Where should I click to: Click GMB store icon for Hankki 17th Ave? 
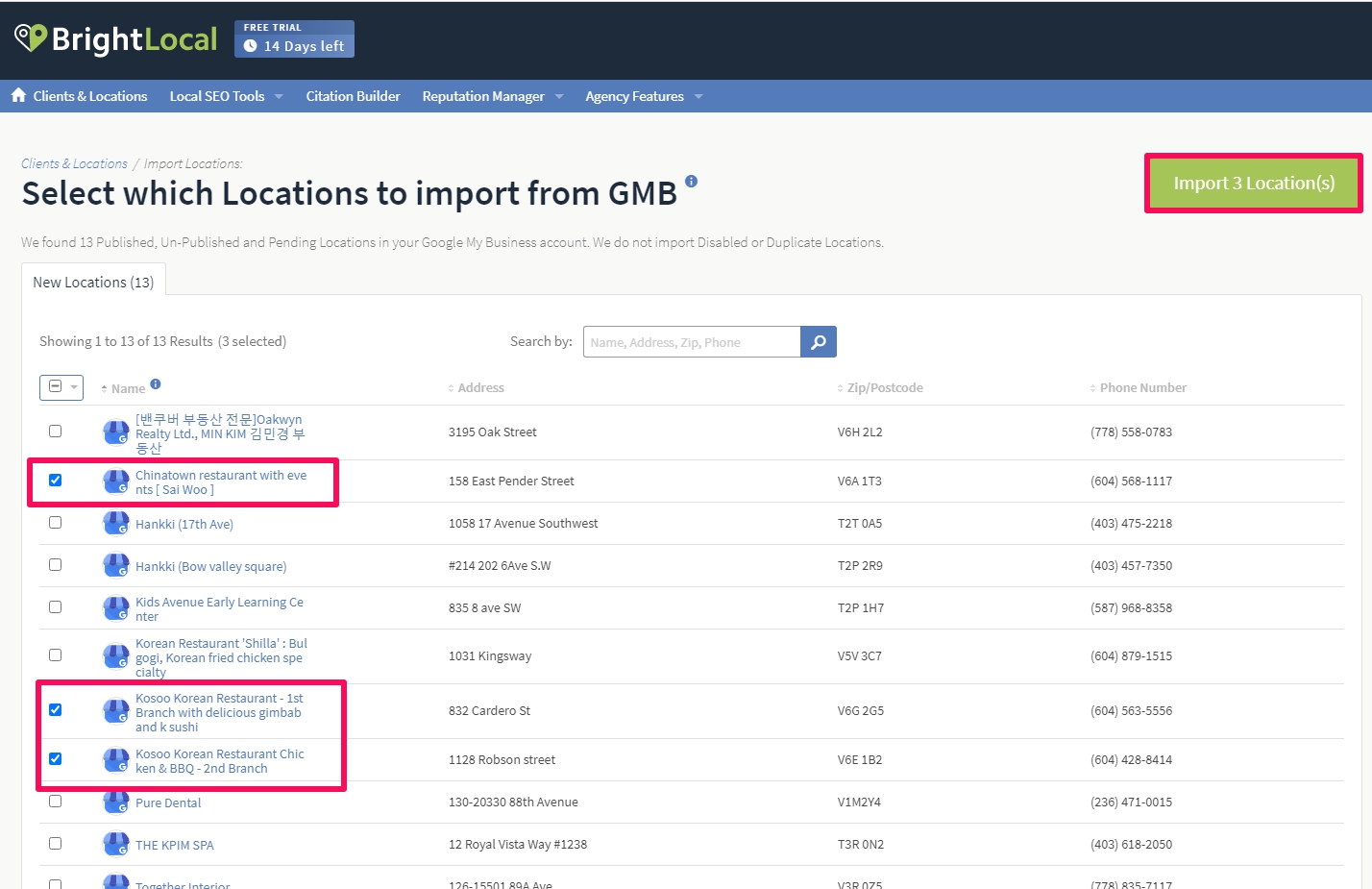click(x=116, y=524)
